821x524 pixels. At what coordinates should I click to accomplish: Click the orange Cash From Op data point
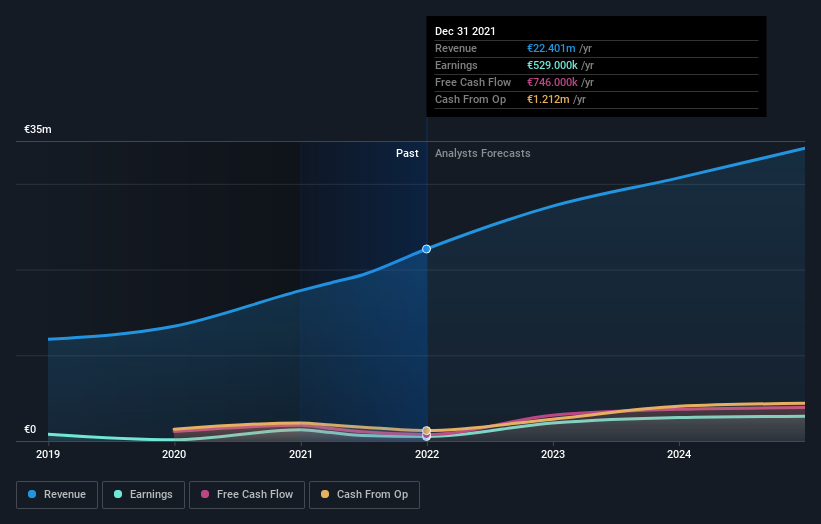click(x=427, y=430)
